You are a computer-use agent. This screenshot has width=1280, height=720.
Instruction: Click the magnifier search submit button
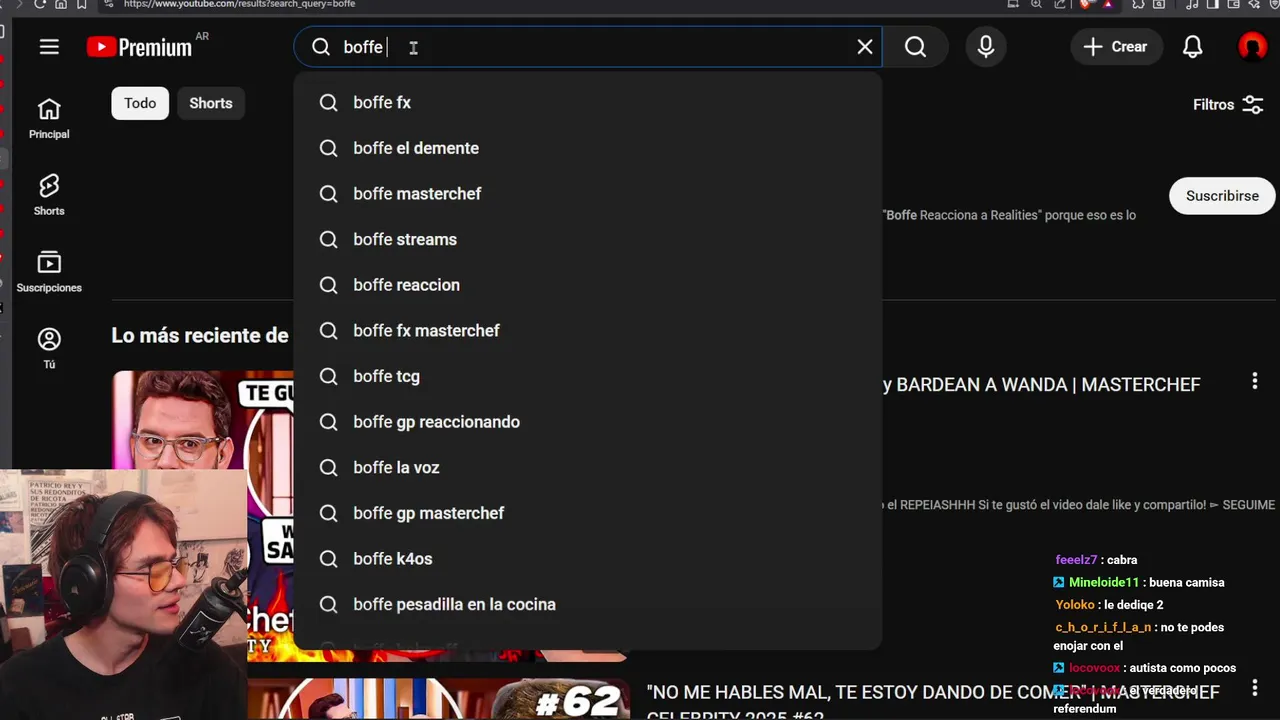coord(915,47)
